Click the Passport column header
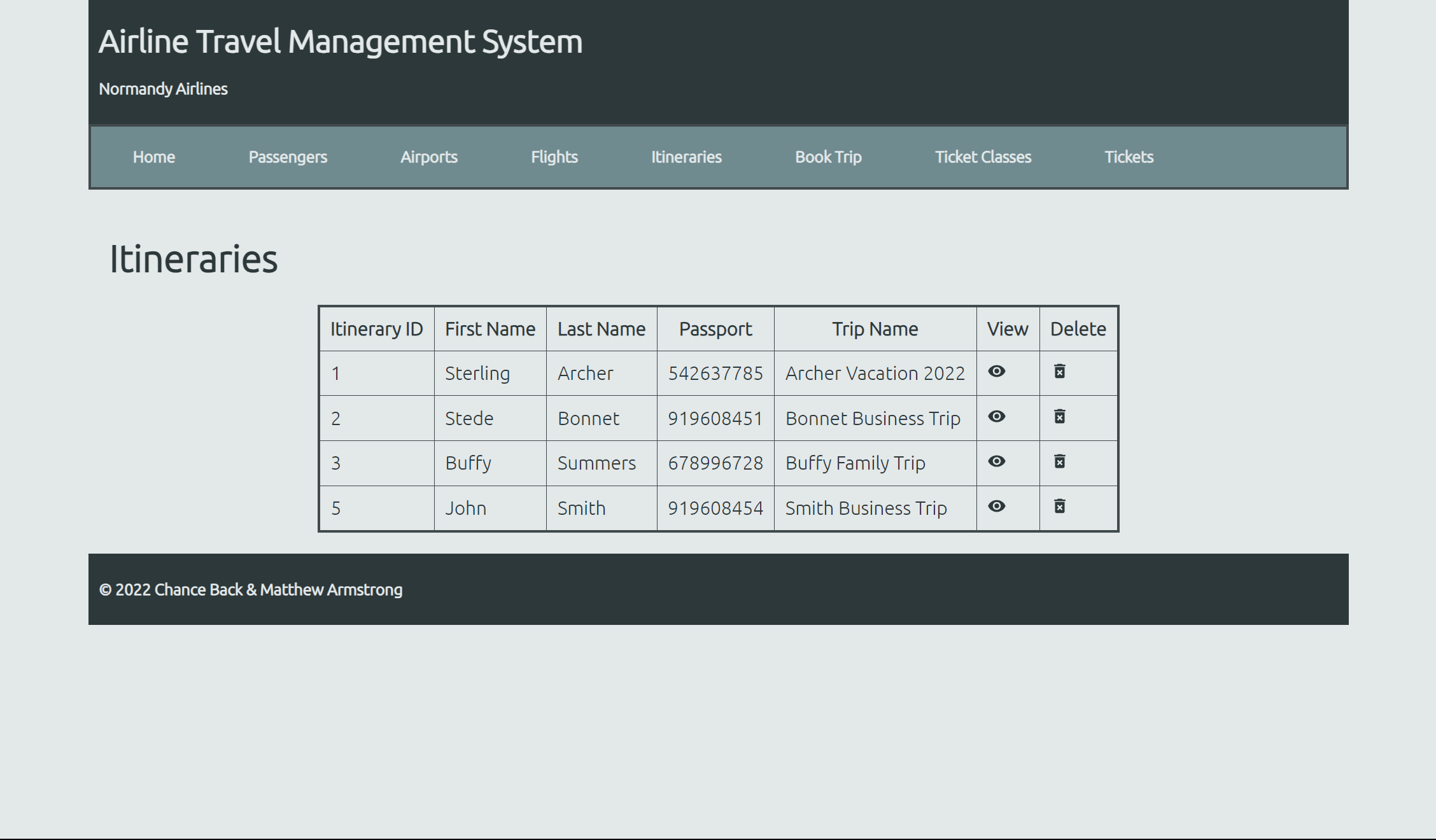This screenshot has height=840, width=1436. pyautogui.click(x=715, y=329)
